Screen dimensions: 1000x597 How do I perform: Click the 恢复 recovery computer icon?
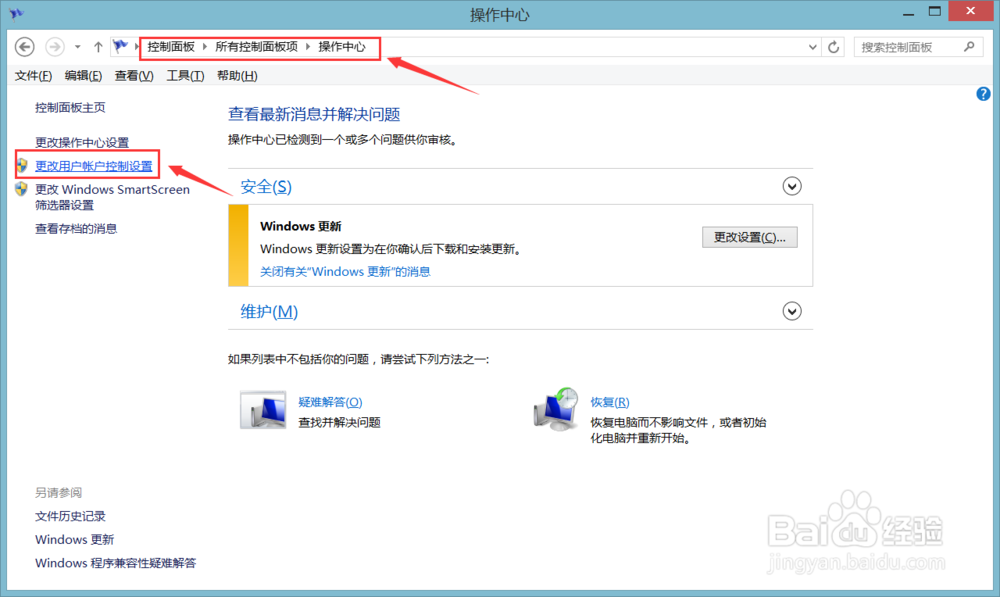[x=556, y=408]
